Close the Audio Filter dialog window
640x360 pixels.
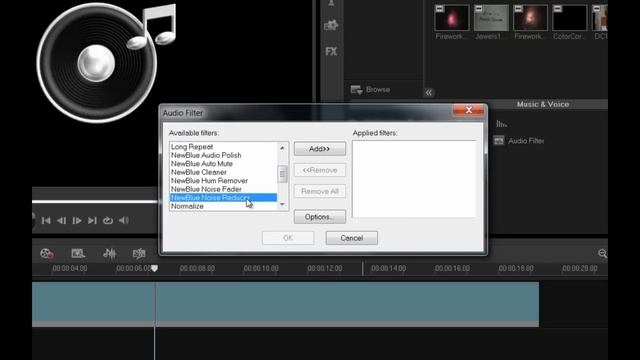pyautogui.click(x=469, y=110)
